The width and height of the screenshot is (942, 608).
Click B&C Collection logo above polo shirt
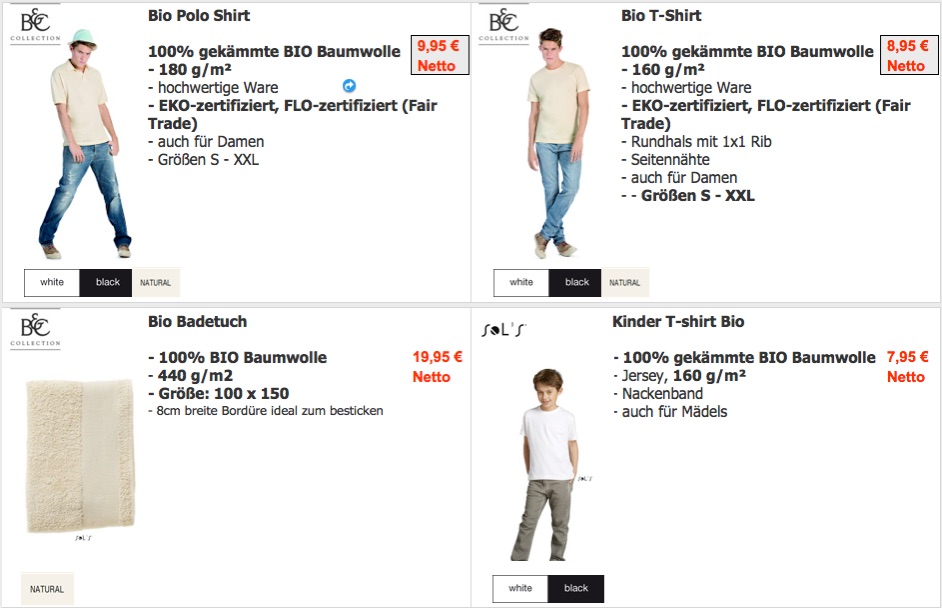(x=35, y=25)
